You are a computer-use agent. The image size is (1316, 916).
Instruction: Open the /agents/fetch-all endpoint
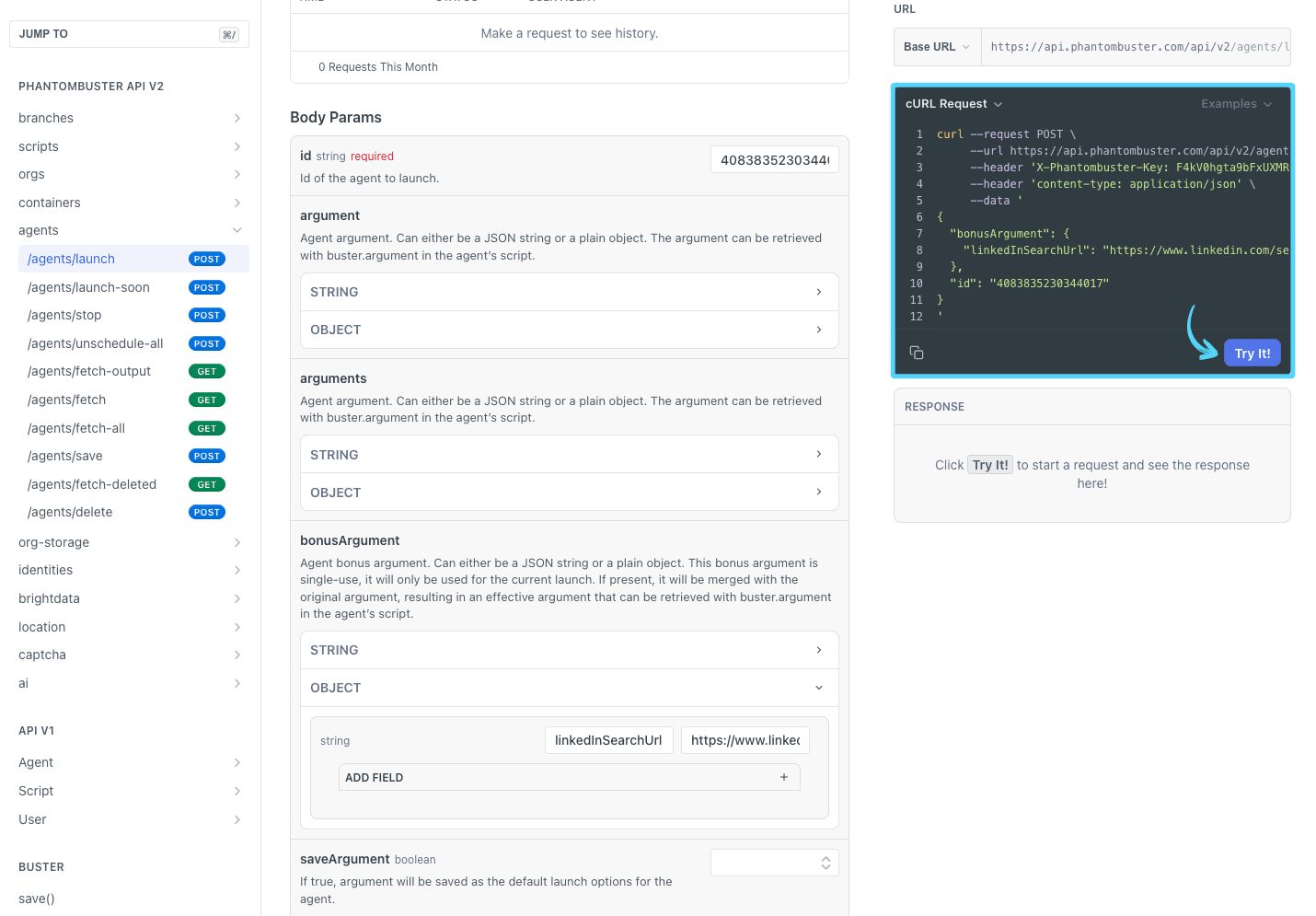(133, 428)
